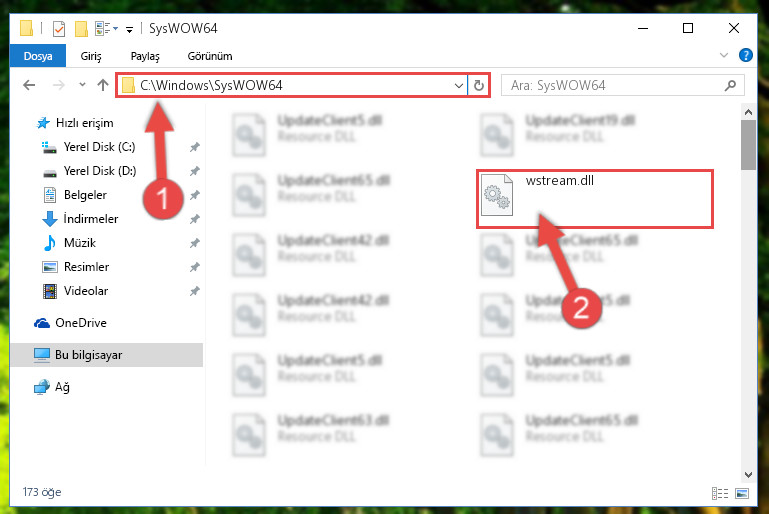Click the search magnifier icon

click(730, 85)
